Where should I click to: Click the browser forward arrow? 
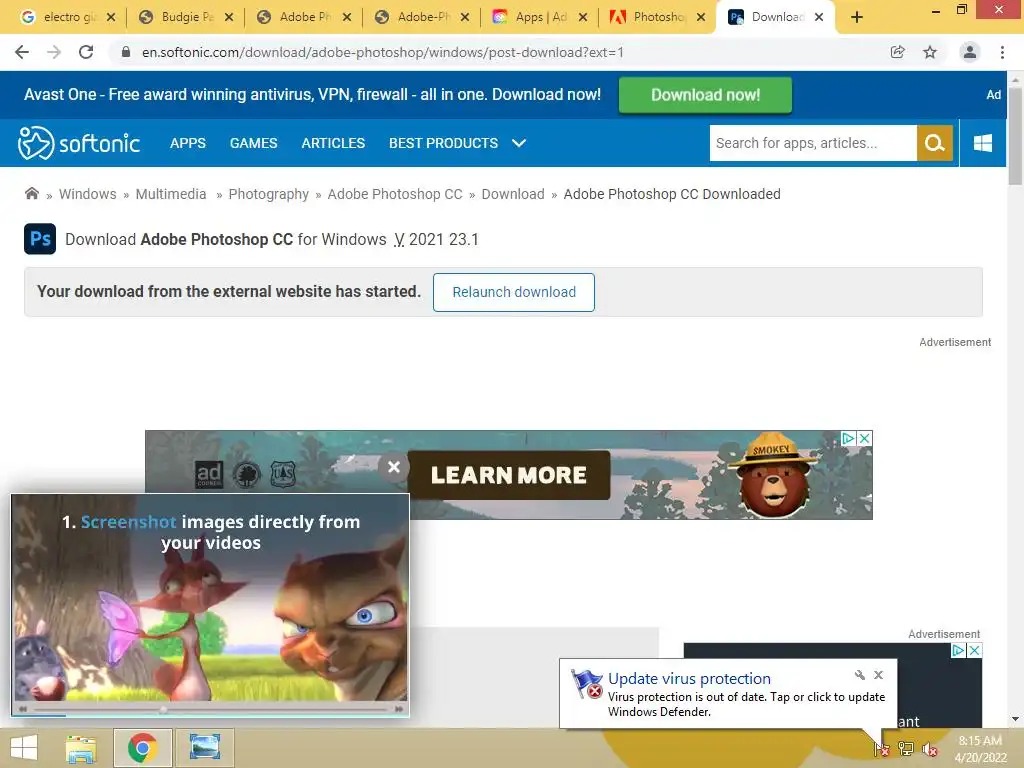(54, 52)
